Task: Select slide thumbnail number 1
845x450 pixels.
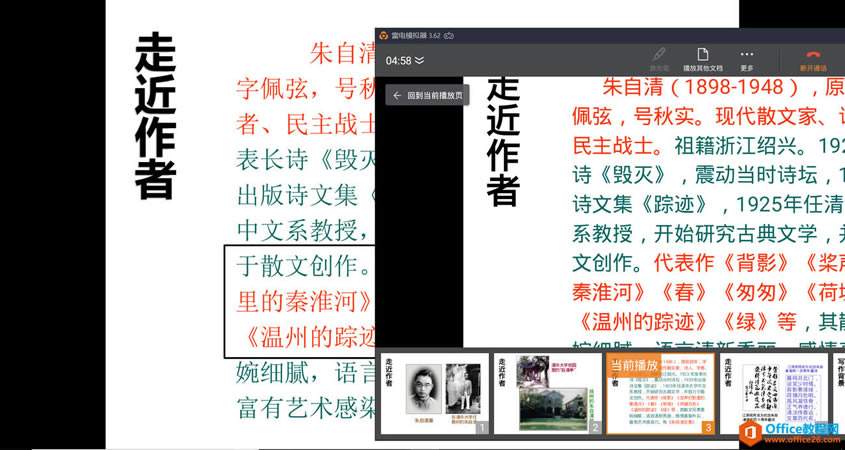Action: tap(435, 393)
